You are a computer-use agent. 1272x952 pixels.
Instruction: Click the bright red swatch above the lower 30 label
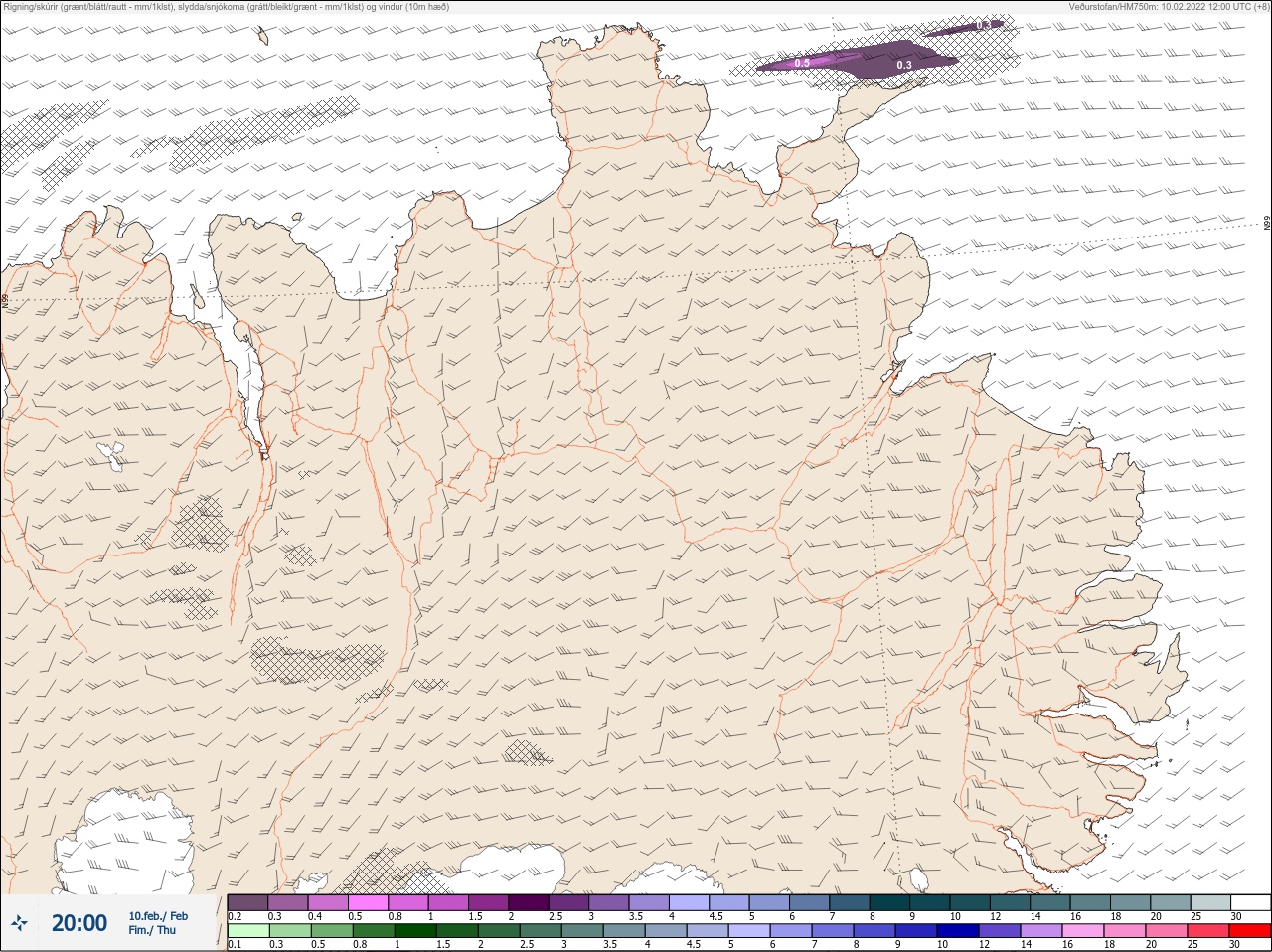(1250, 931)
